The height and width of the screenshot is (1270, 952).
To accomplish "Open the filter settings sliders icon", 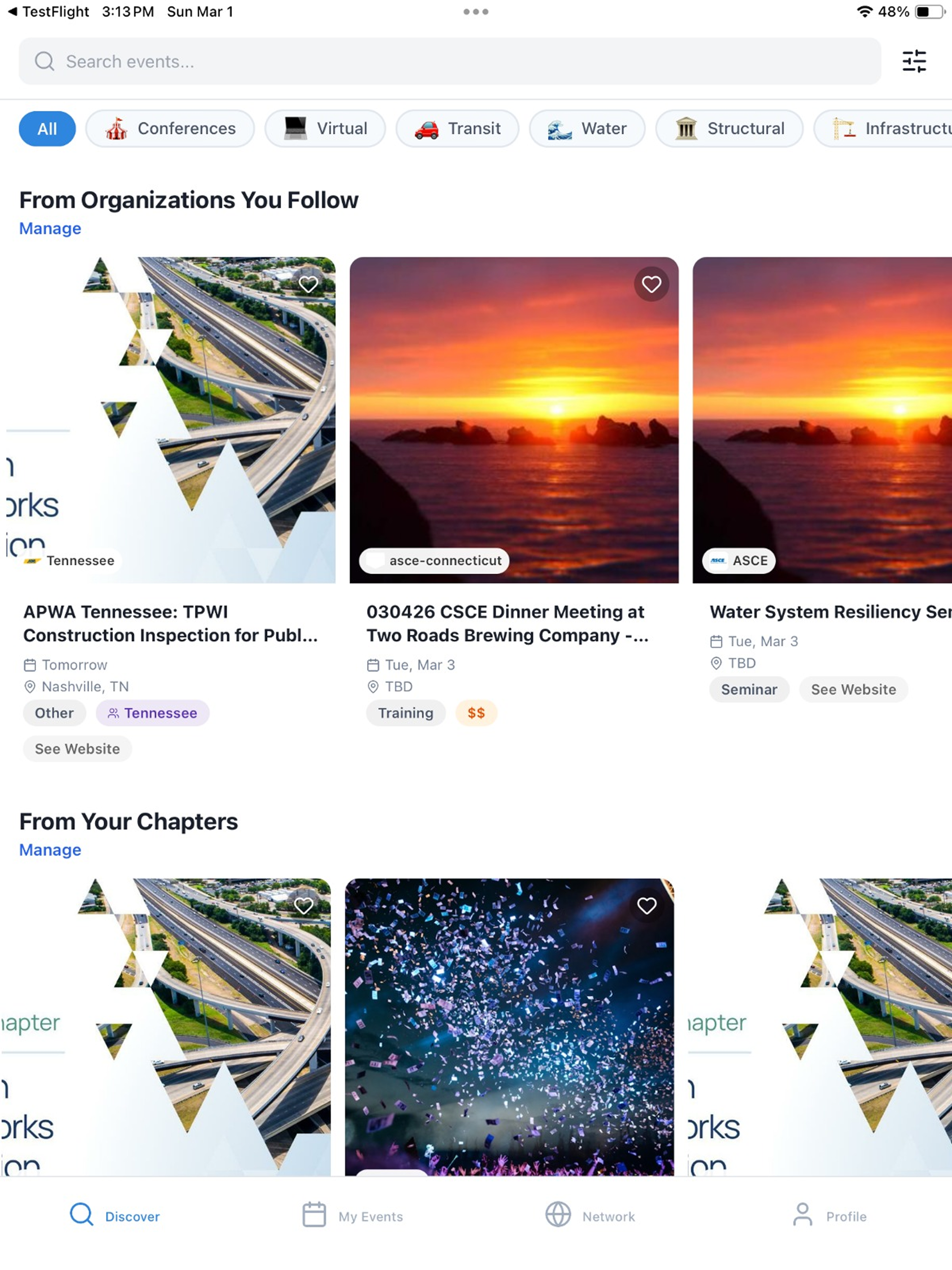I will click(914, 61).
